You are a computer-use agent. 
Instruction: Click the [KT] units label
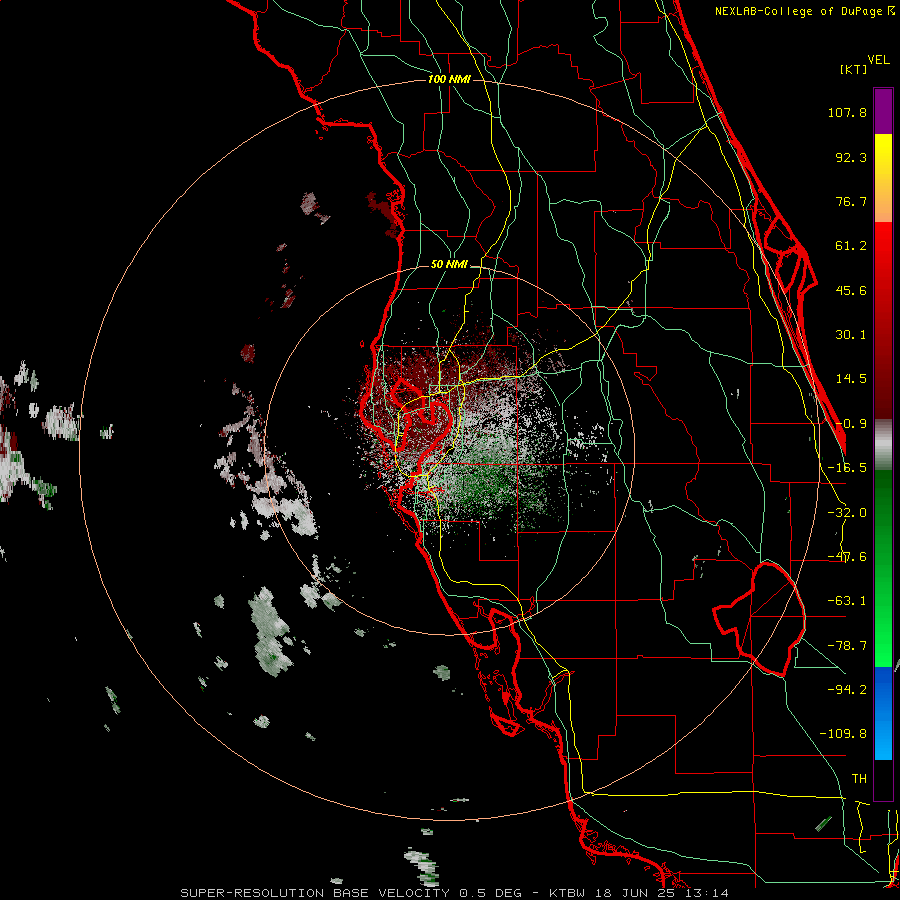[x=854, y=69]
